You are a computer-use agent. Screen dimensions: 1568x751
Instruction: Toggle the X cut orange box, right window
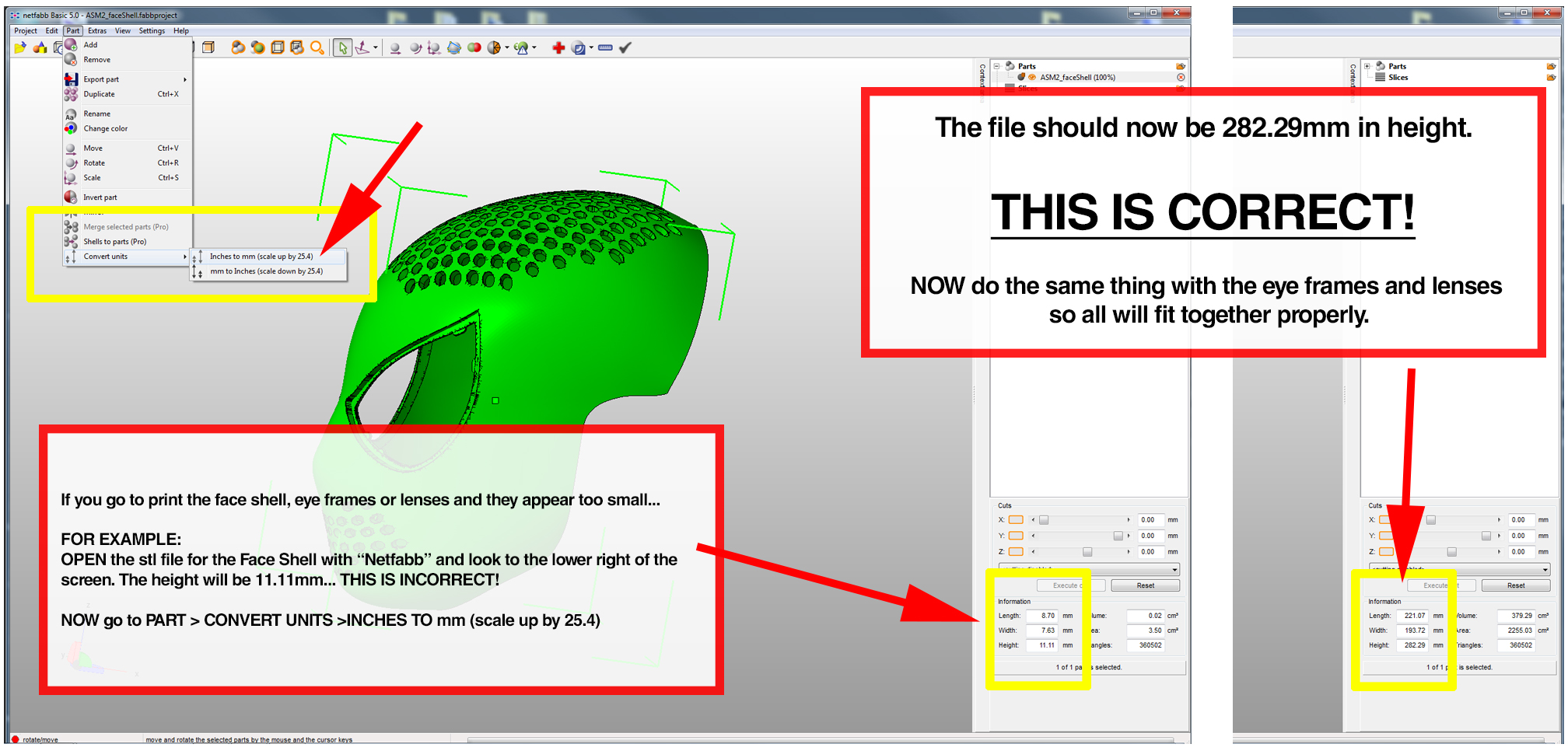[1386, 520]
